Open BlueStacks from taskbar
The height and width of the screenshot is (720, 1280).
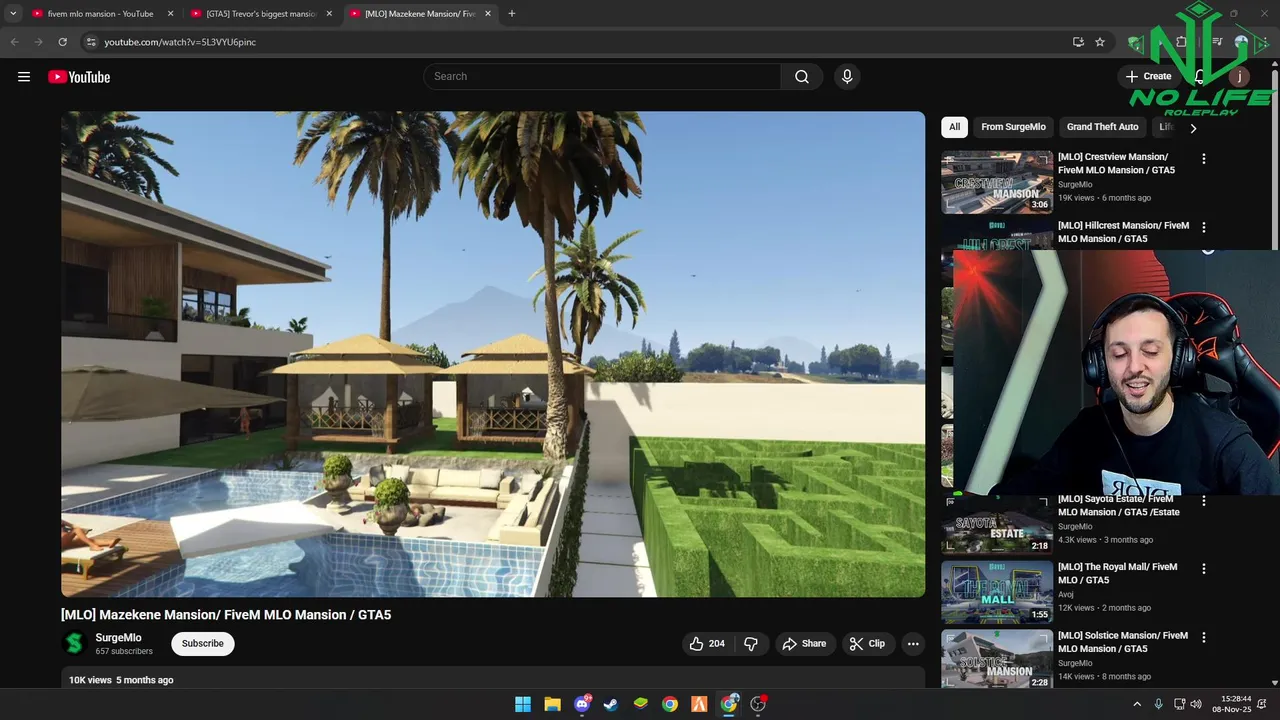[641, 704]
